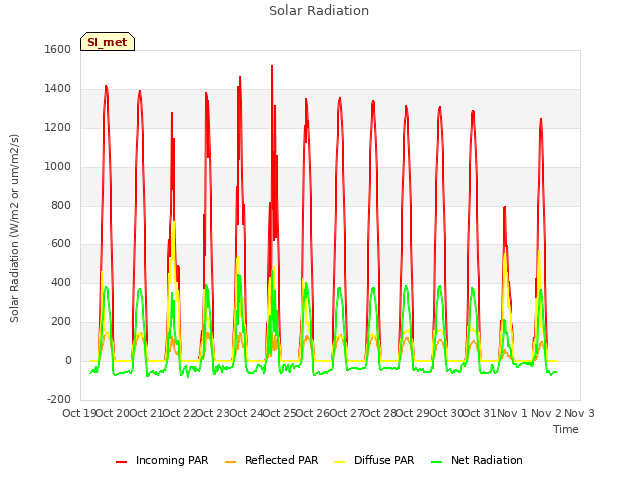
Task: Click the tallest red peak near 1500
Action: click(272, 66)
